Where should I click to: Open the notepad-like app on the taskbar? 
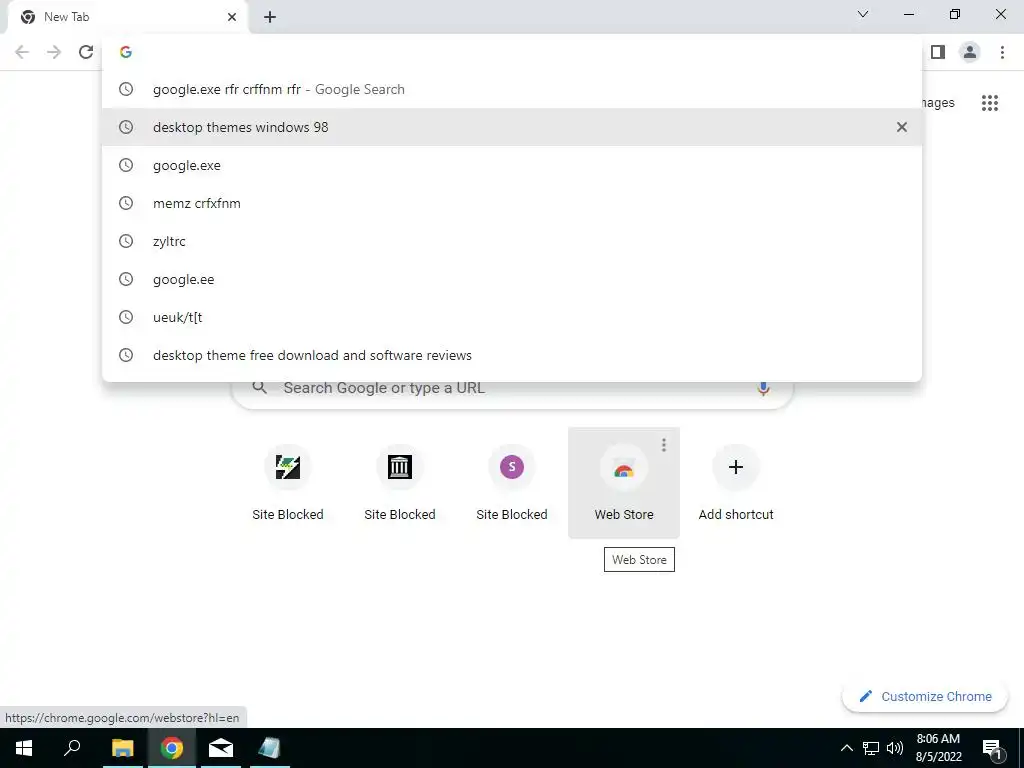pyautogui.click(x=270, y=748)
